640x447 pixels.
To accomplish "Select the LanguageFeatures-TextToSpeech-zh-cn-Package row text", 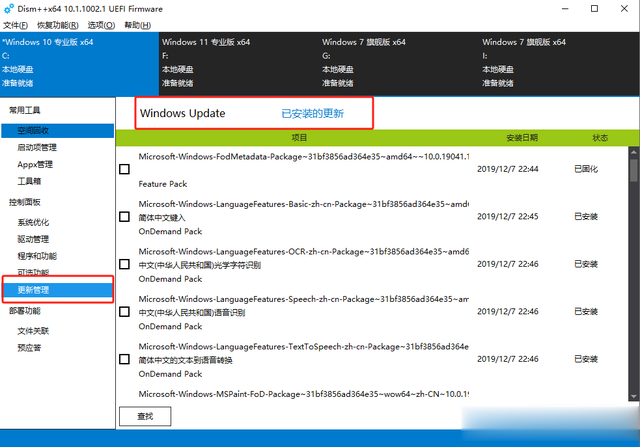I will (x=304, y=347).
